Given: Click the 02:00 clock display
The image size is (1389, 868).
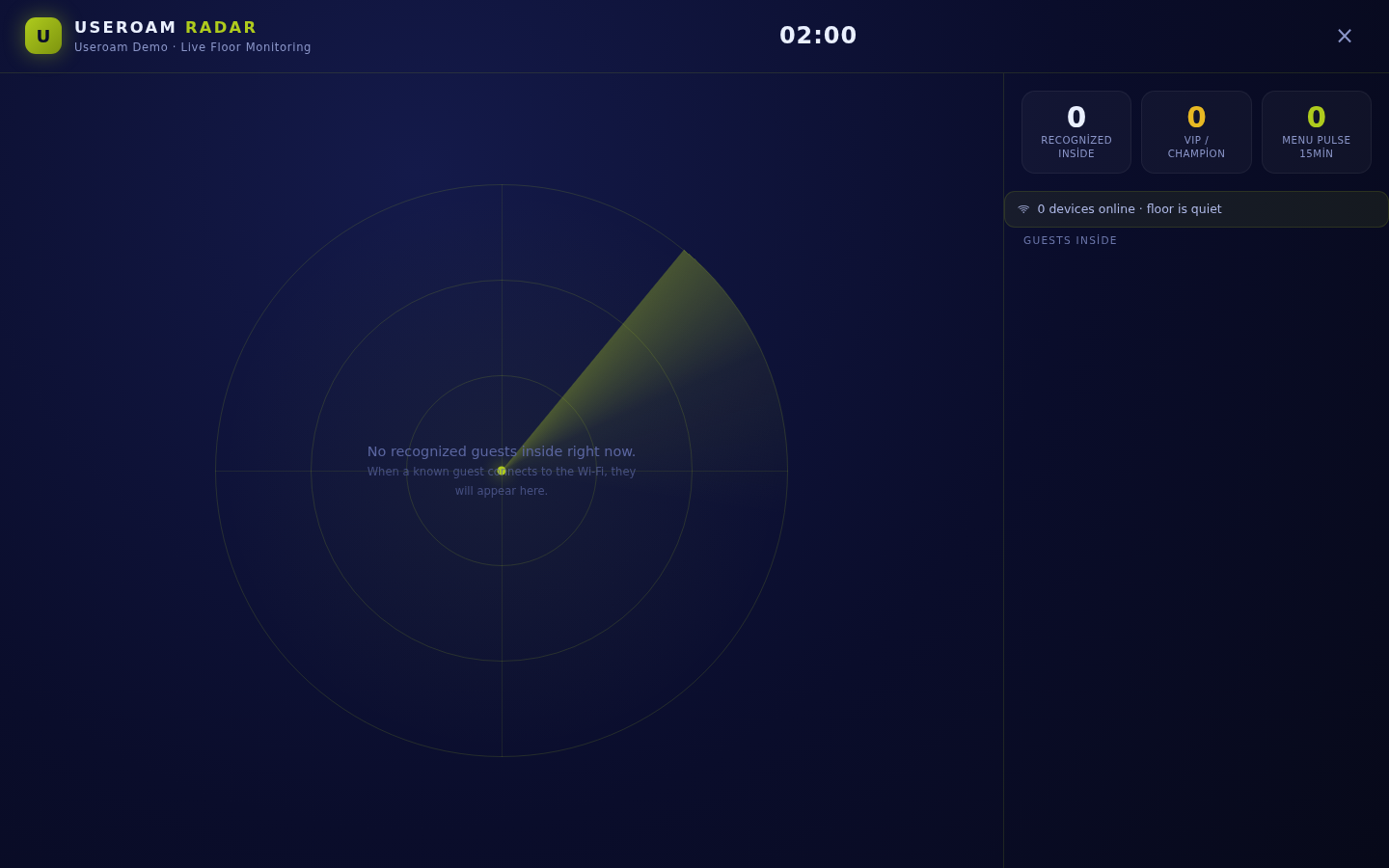Looking at the screenshot, I should click(x=818, y=36).
